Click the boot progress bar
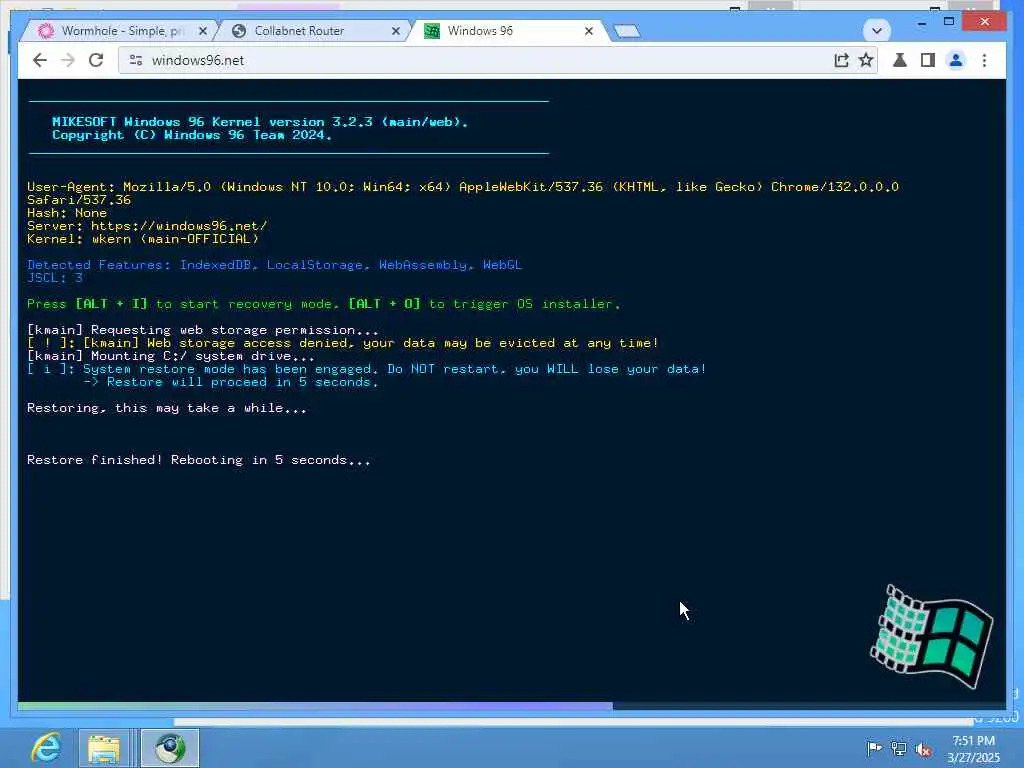The height and width of the screenshot is (768, 1024). (511, 705)
